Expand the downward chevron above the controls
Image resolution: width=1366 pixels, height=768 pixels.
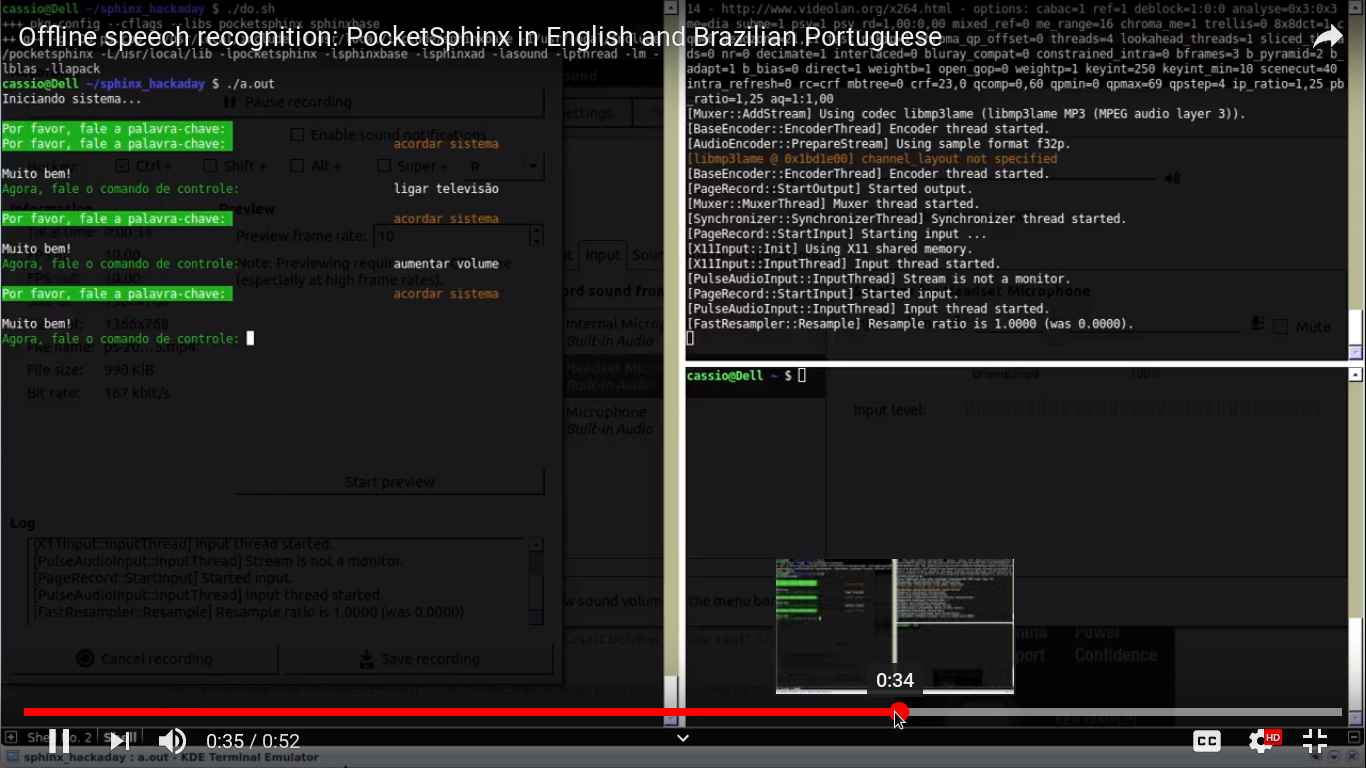point(683,738)
